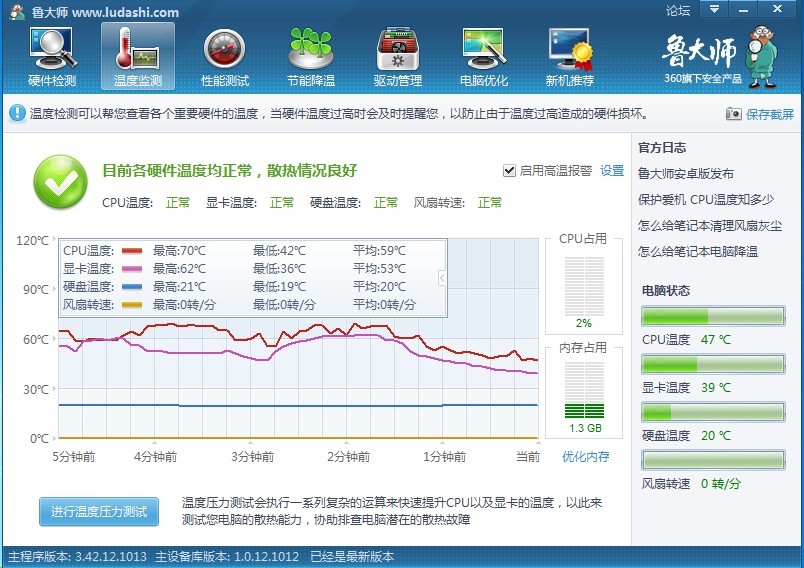The height and width of the screenshot is (568, 804).
Task: Click the 已经是最新版本 status text
Action: click(x=352, y=557)
